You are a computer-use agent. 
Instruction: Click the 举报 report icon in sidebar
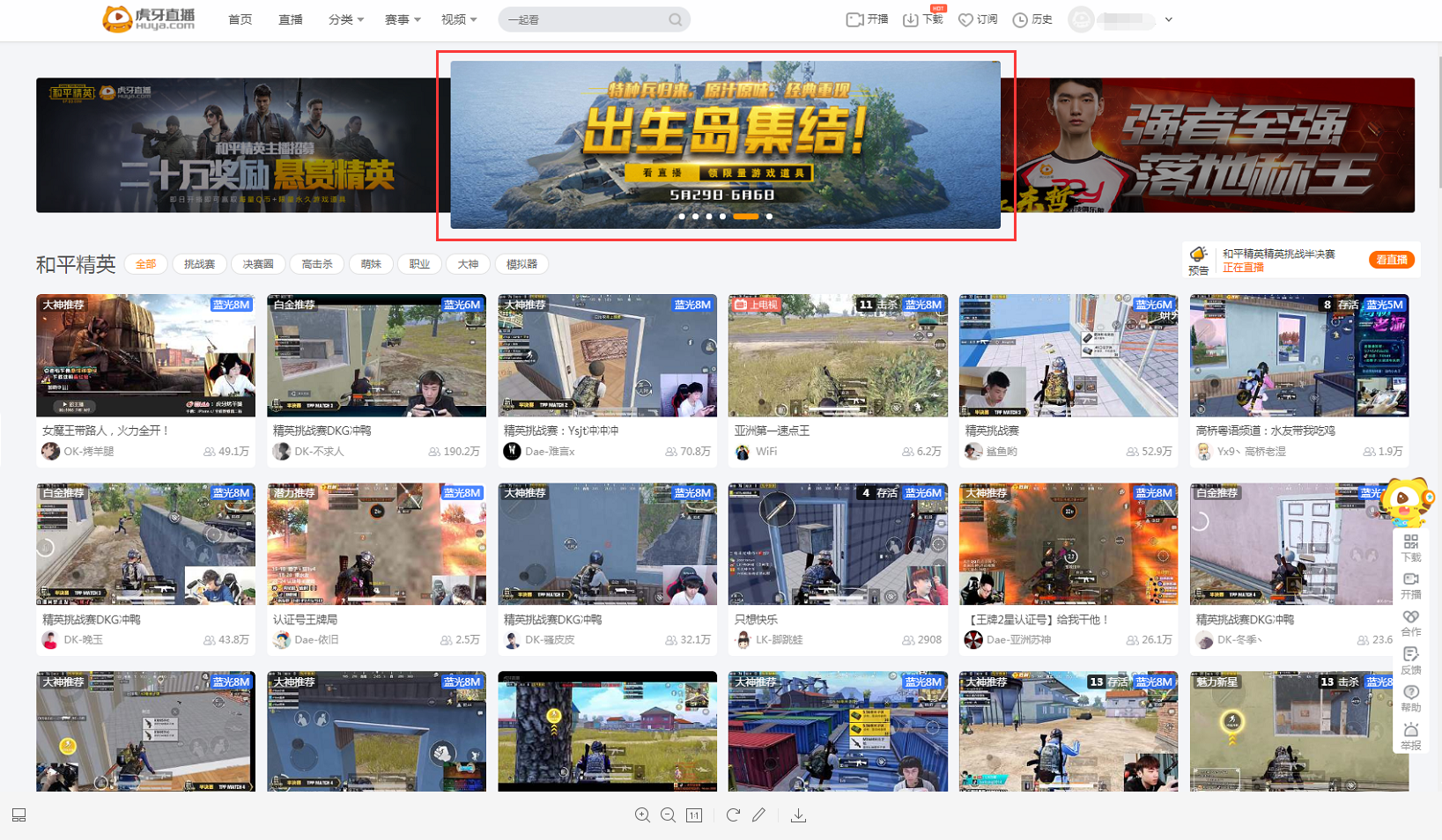coord(1410,735)
